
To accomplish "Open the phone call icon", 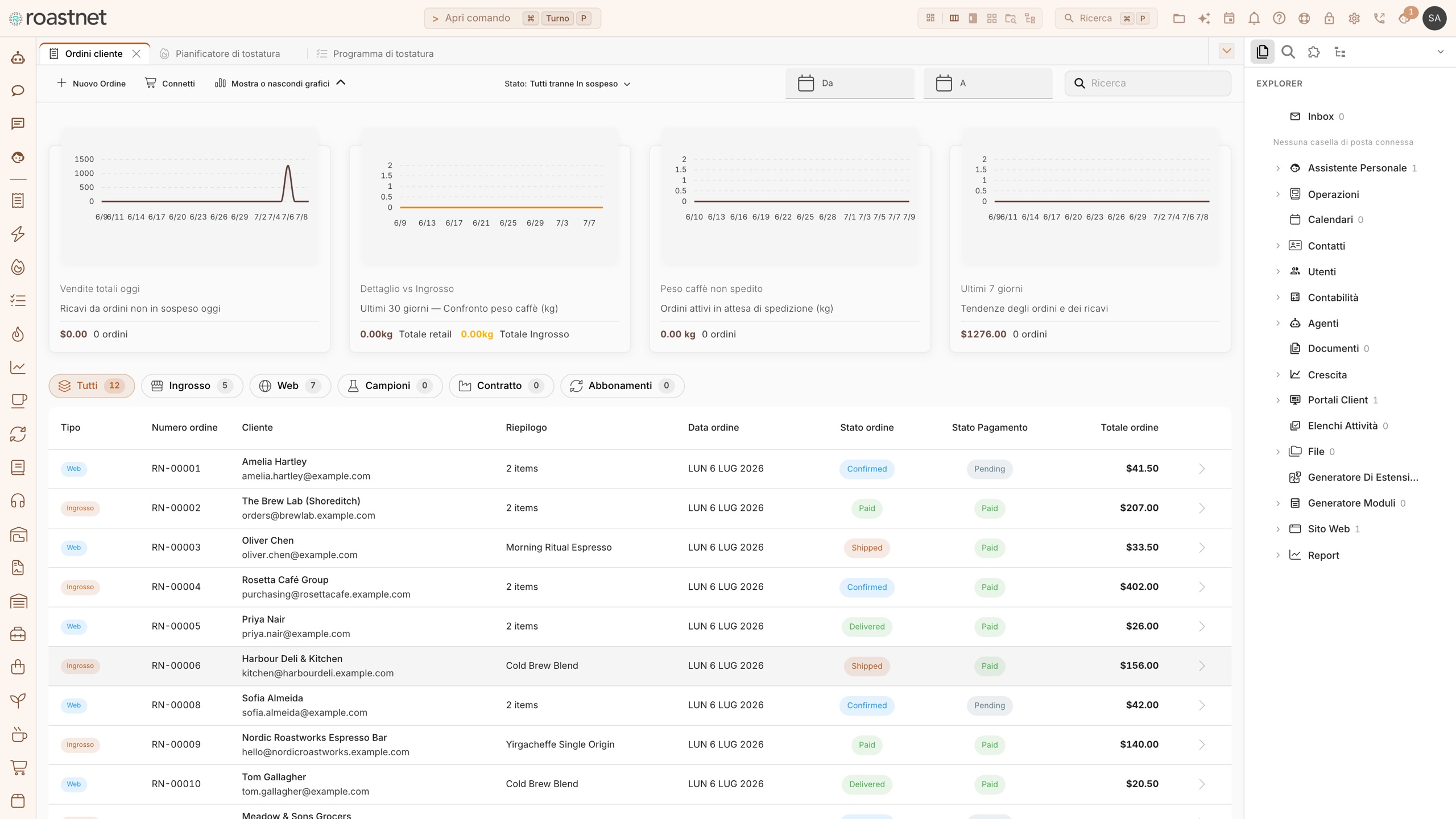I will pos(1379,18).
